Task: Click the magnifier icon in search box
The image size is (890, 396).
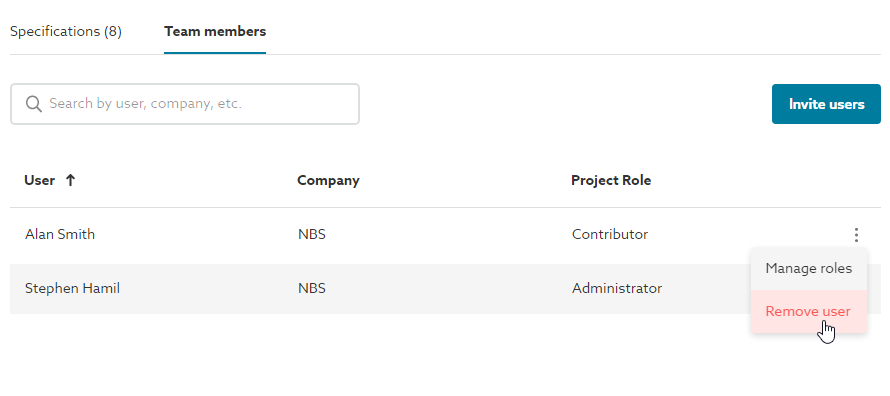Action: click(33, 104)
